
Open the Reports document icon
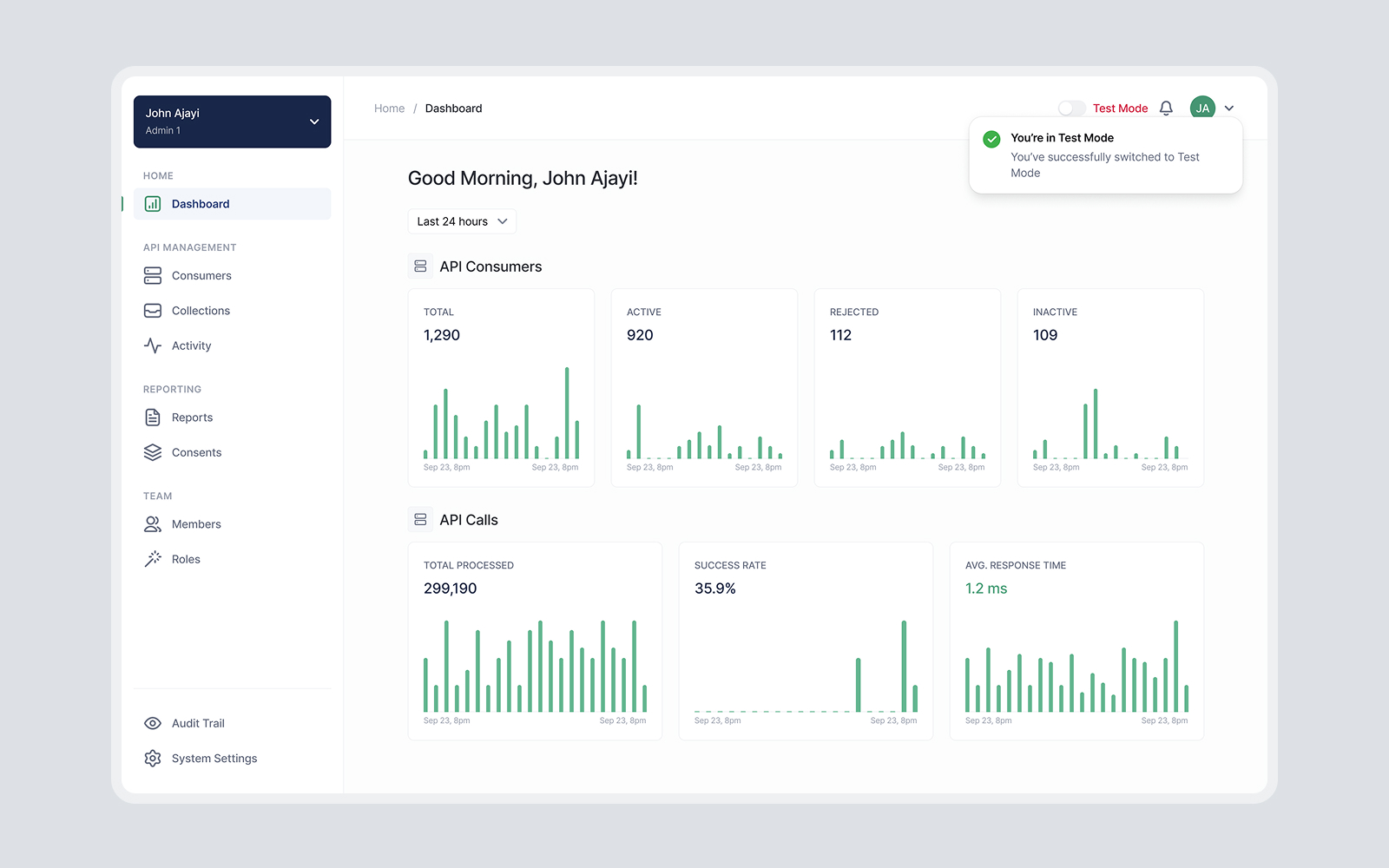click(152, 417)
